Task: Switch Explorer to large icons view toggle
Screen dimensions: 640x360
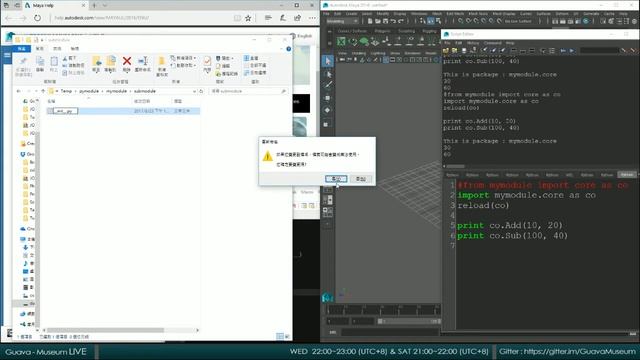Action: coord(287,336)
